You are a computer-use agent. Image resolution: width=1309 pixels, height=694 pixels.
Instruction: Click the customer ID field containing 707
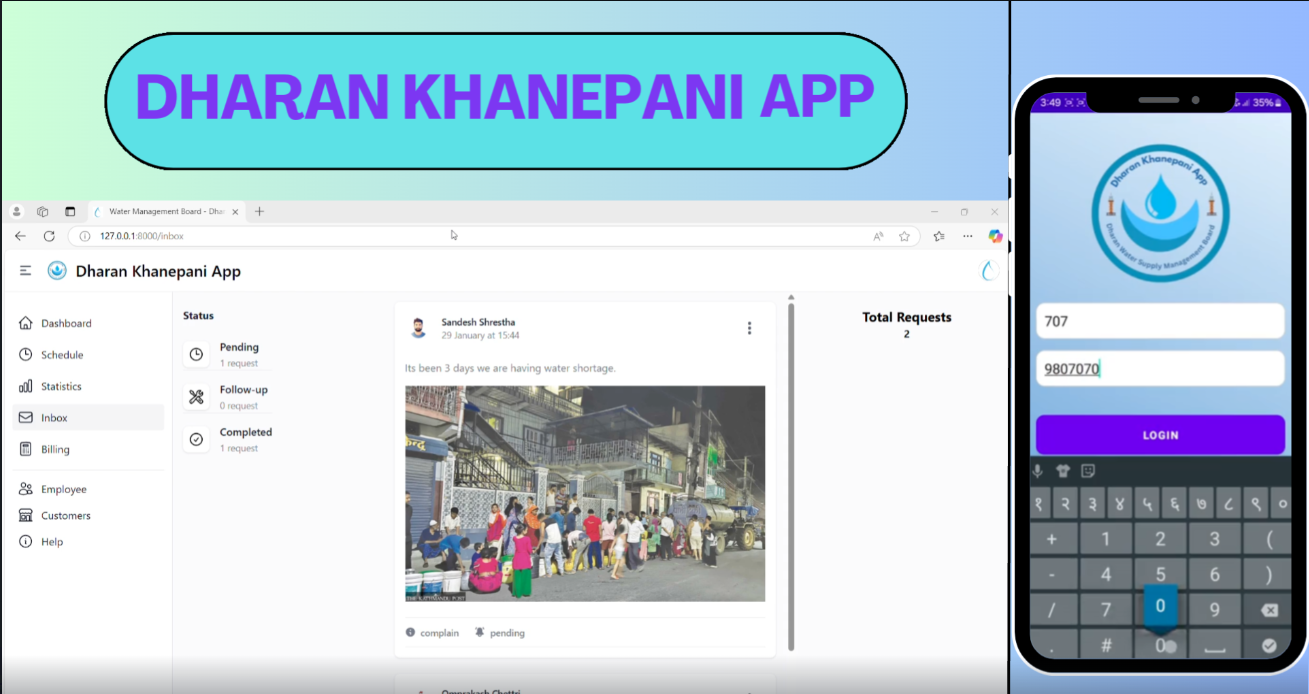click(1159, 322)
